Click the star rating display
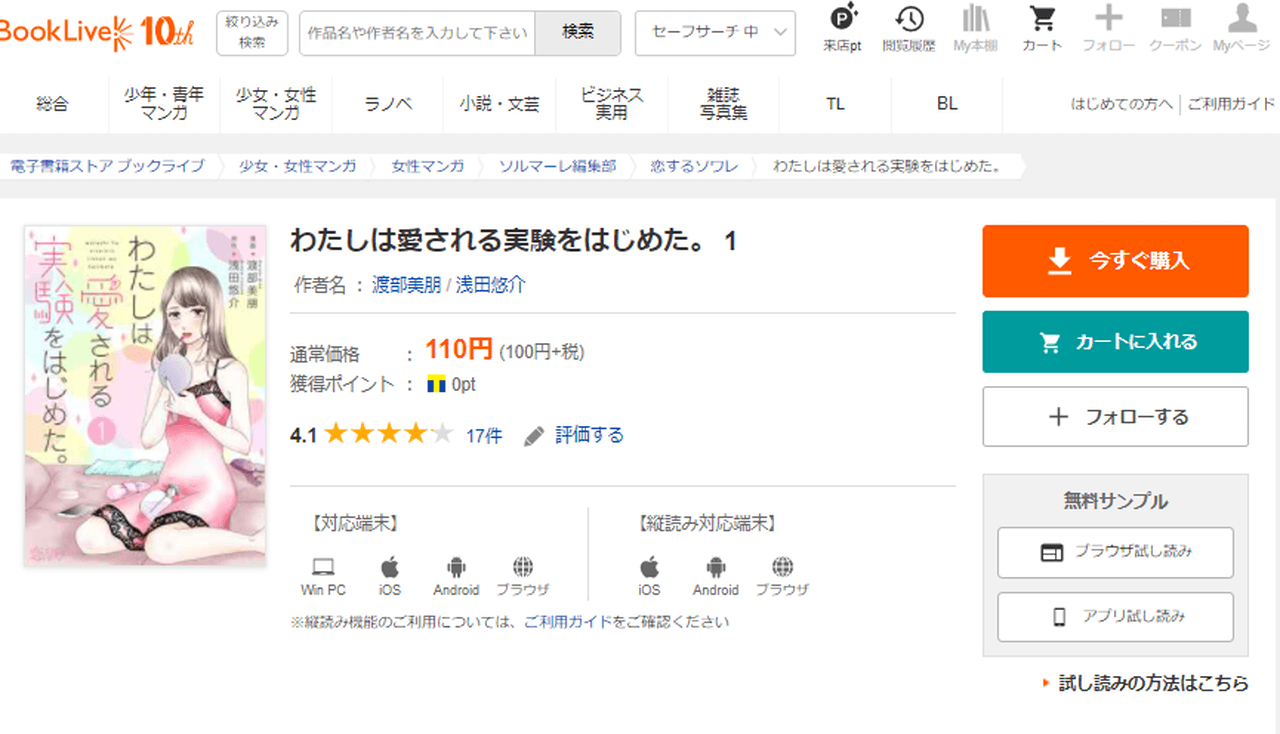 tap(388, 435)
